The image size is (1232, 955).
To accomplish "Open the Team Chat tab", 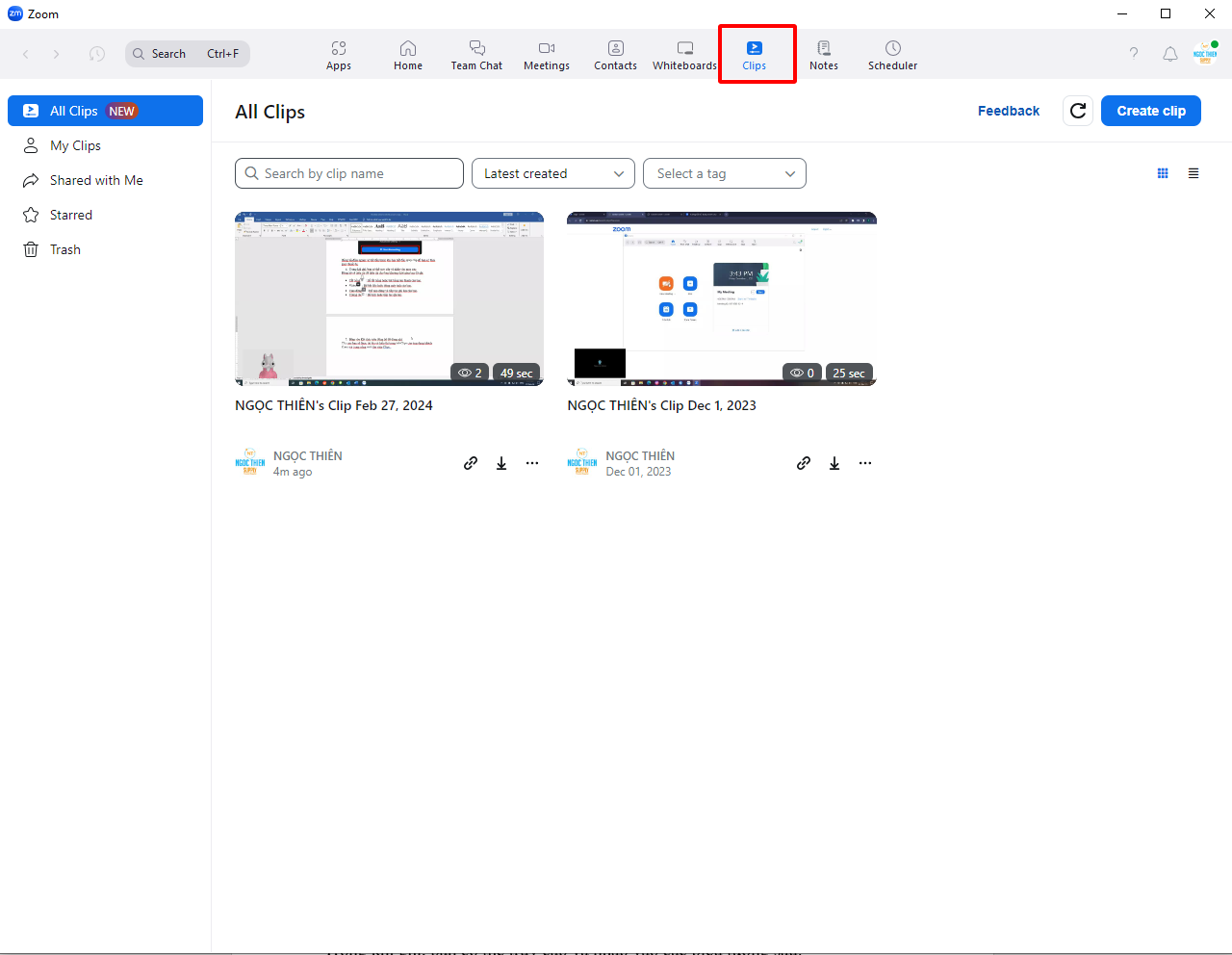I will (x=476, y=55).
